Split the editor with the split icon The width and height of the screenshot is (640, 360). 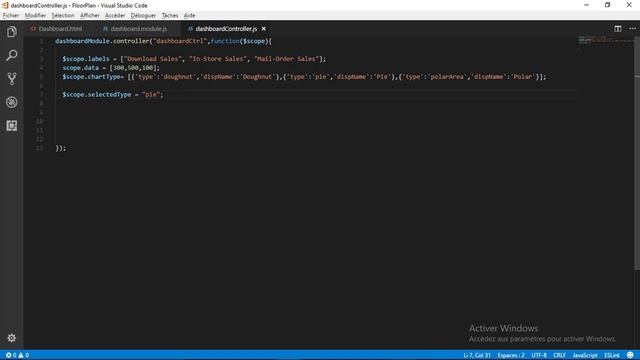618,29
